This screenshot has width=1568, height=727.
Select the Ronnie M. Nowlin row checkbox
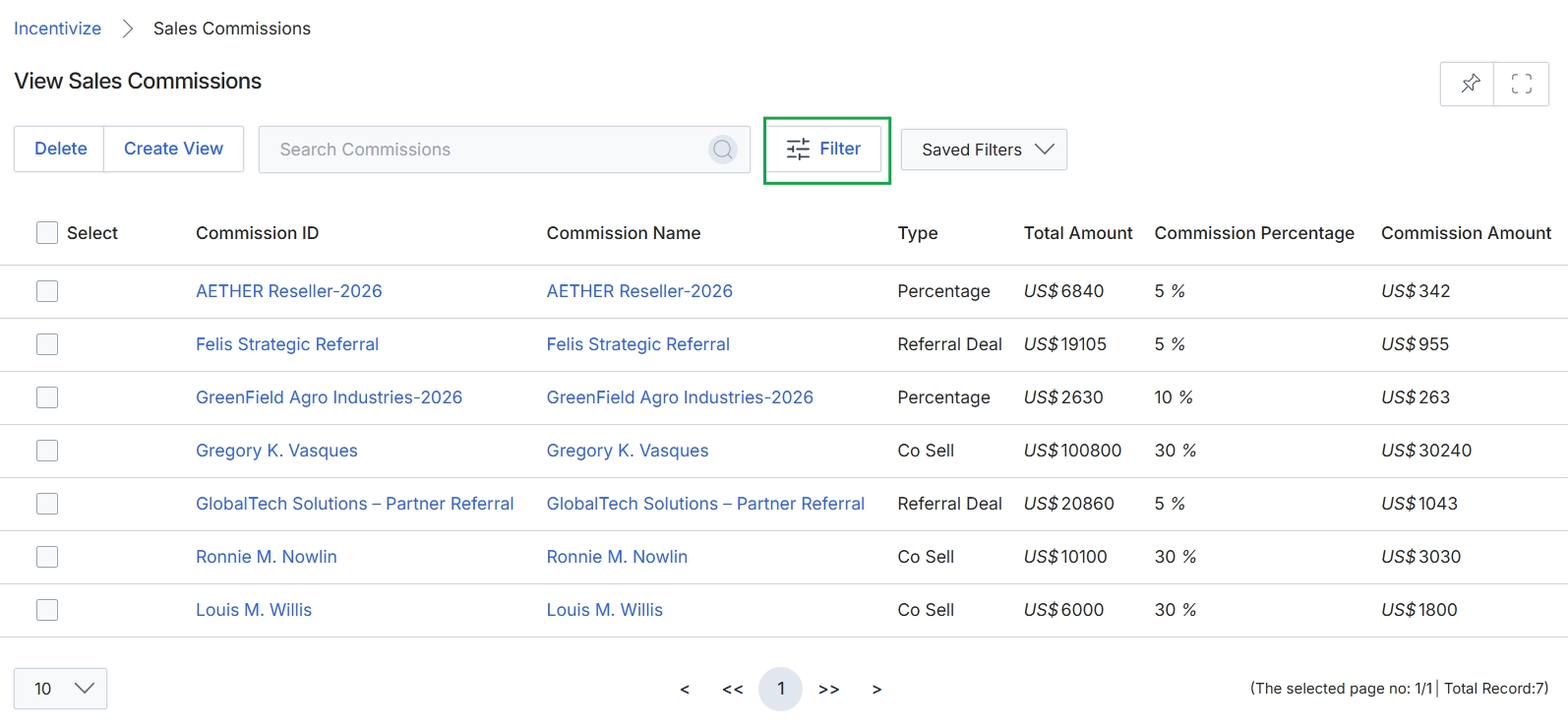[47, 557]
